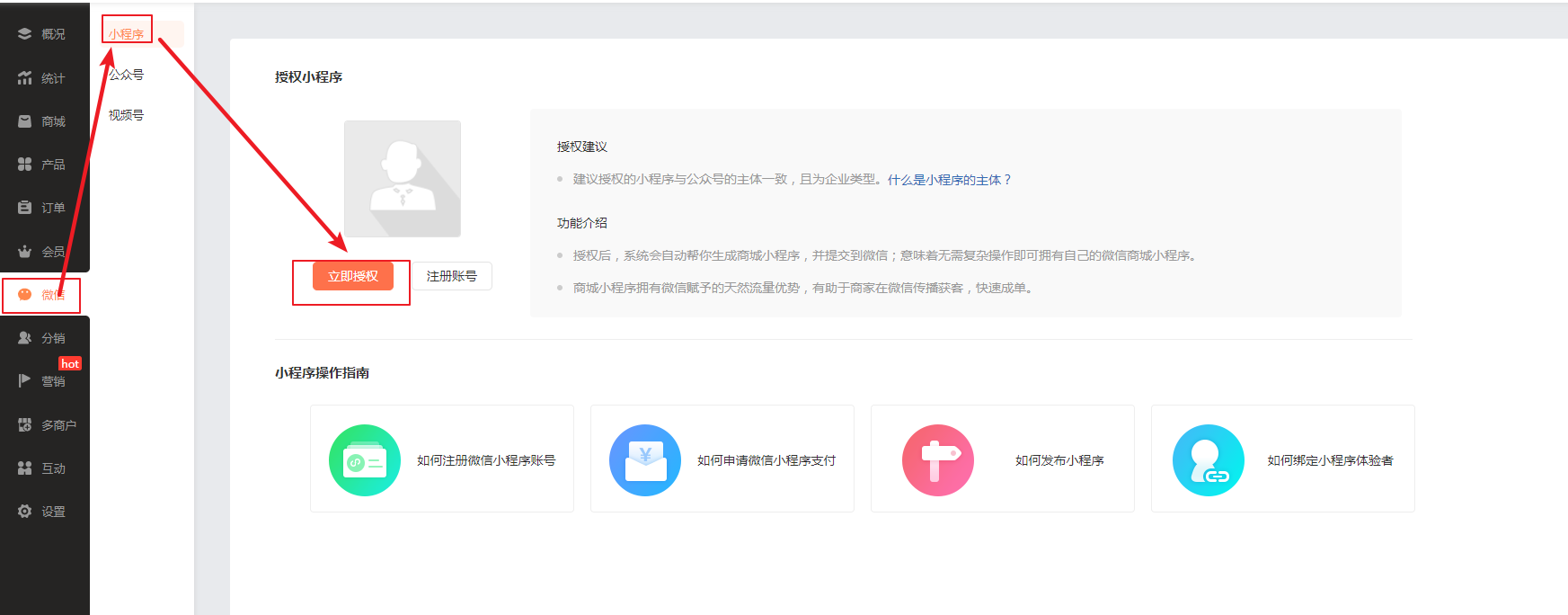Click the 产品 grid icon
1568x615 pixels.
24,165
